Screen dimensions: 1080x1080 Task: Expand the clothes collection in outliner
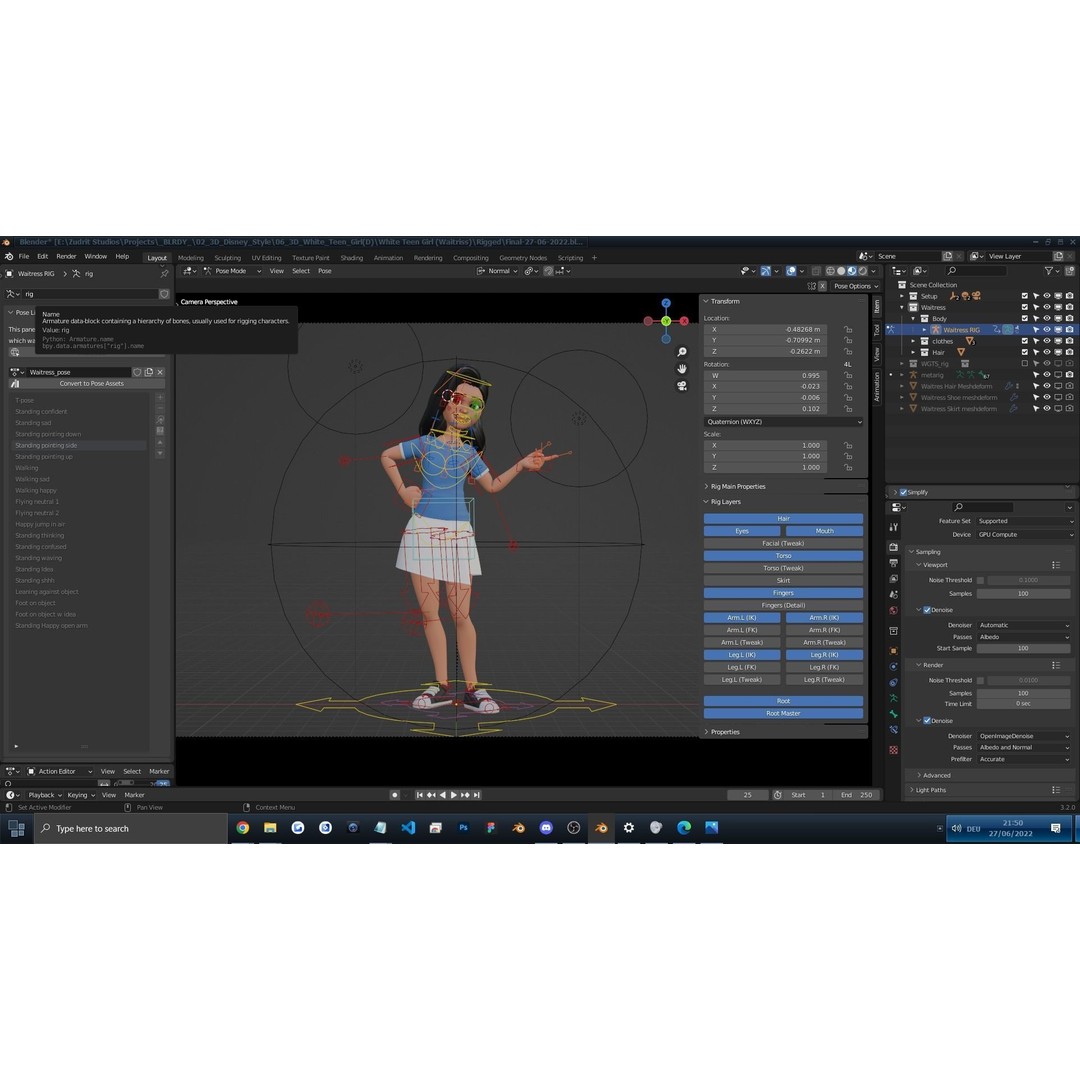coord(913,341)
